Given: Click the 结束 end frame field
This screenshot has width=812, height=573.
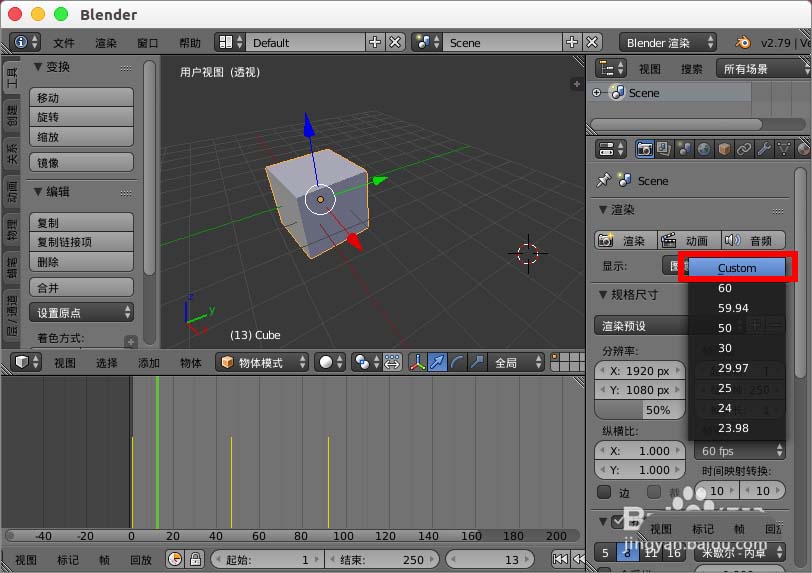Looking at the screenshot, I should [382, 560].
